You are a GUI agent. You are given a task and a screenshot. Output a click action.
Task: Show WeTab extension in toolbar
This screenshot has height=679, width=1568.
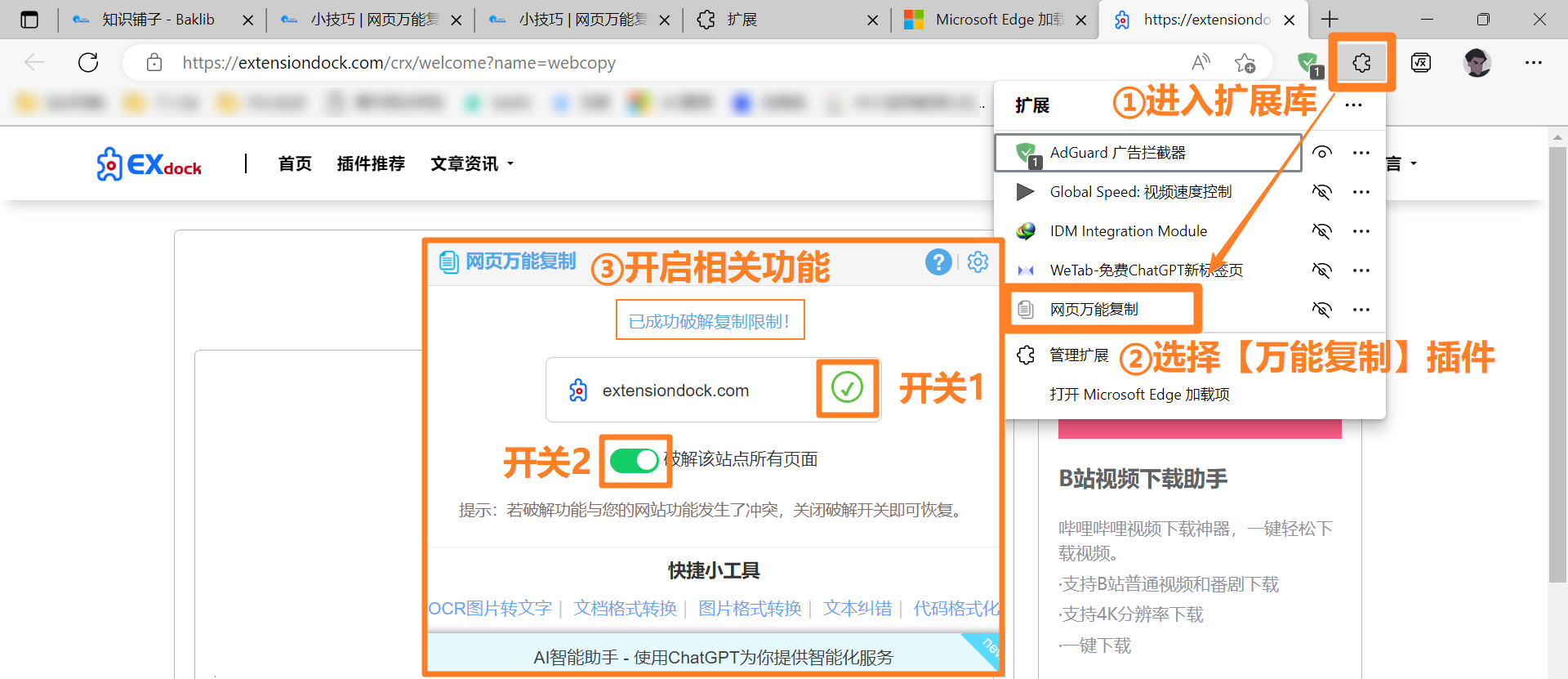pyautogui.click(x=1321, y=270)
